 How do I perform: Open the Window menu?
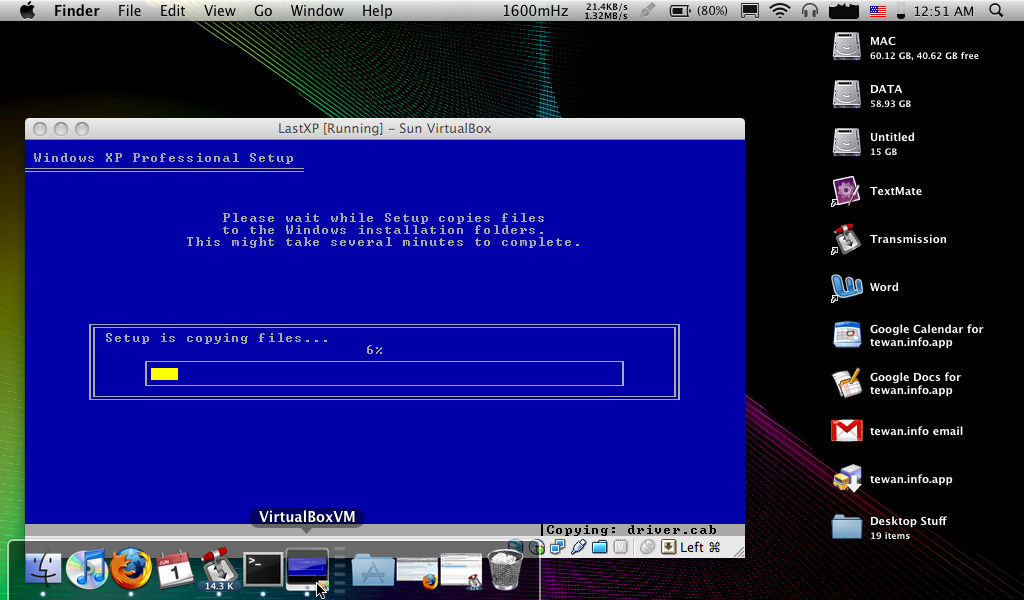coord(317,10)
